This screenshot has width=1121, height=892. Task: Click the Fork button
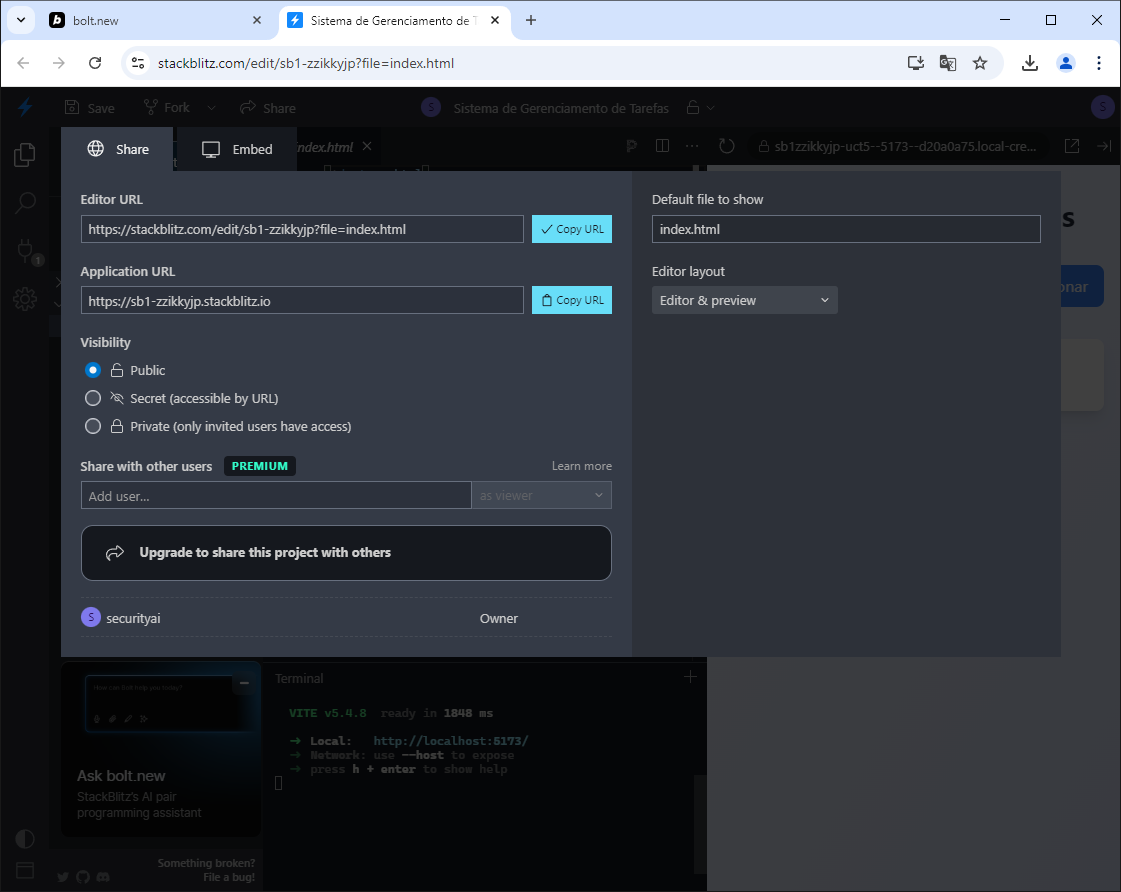167,108
